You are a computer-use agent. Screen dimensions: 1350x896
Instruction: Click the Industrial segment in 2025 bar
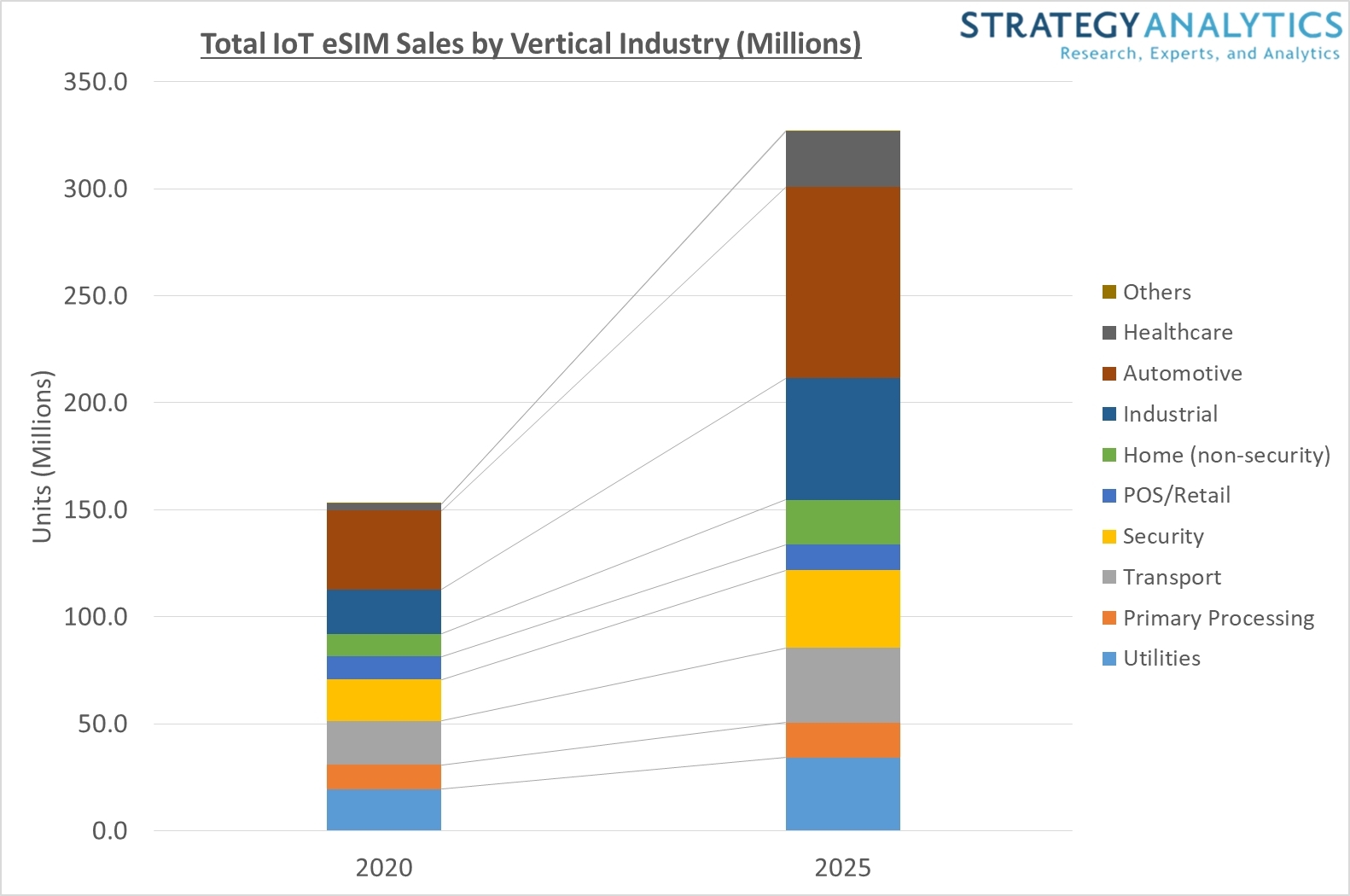click(842, 439)
